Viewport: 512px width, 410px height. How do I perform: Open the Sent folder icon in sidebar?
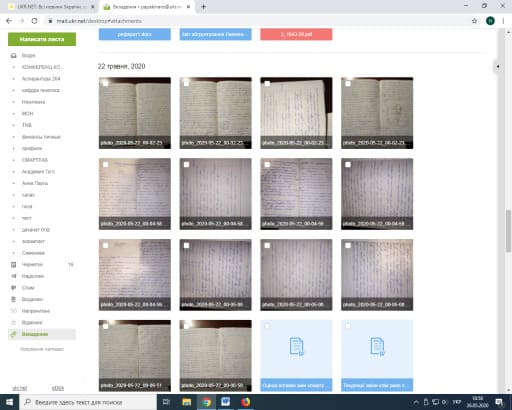coord(14,276)
